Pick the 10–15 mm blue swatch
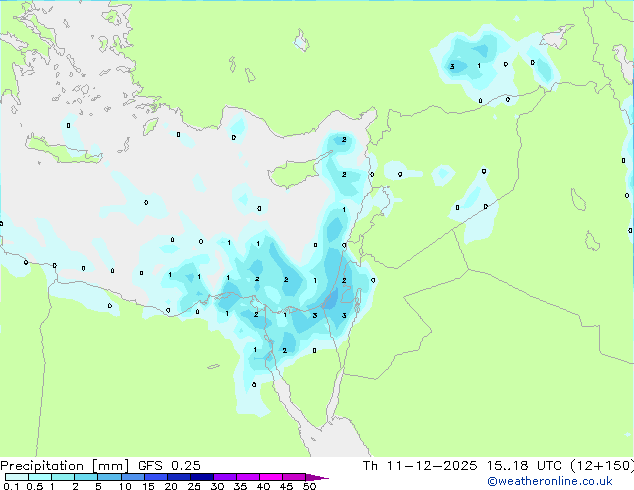634x490 pixels. click(x=132, y=477)
